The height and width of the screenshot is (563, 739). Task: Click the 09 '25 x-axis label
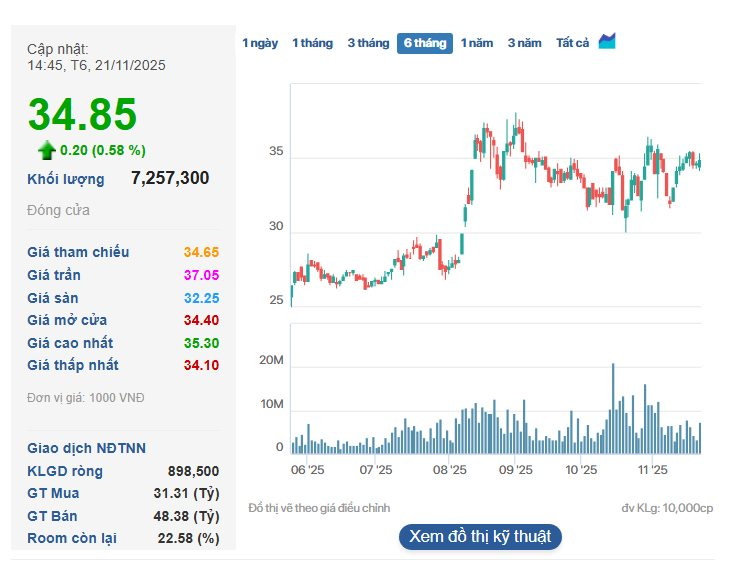[514, 468]
